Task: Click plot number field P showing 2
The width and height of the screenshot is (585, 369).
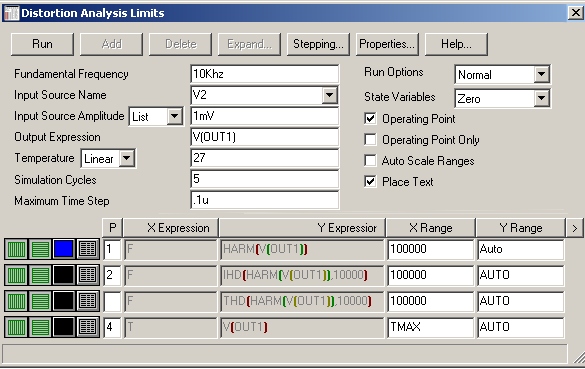Action: [x=112, y=275]
